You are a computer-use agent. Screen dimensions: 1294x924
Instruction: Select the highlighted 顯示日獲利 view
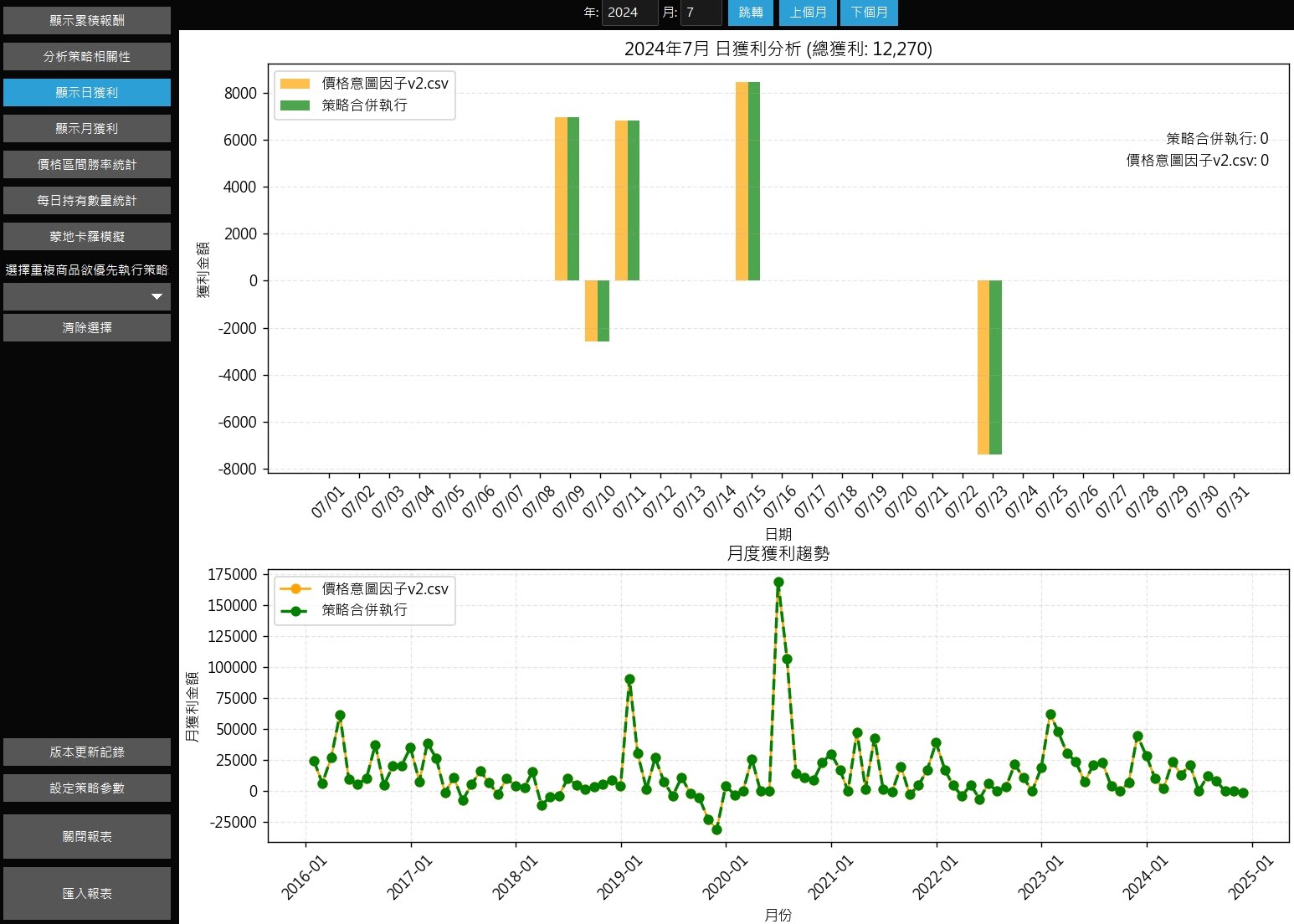point(87,93)
